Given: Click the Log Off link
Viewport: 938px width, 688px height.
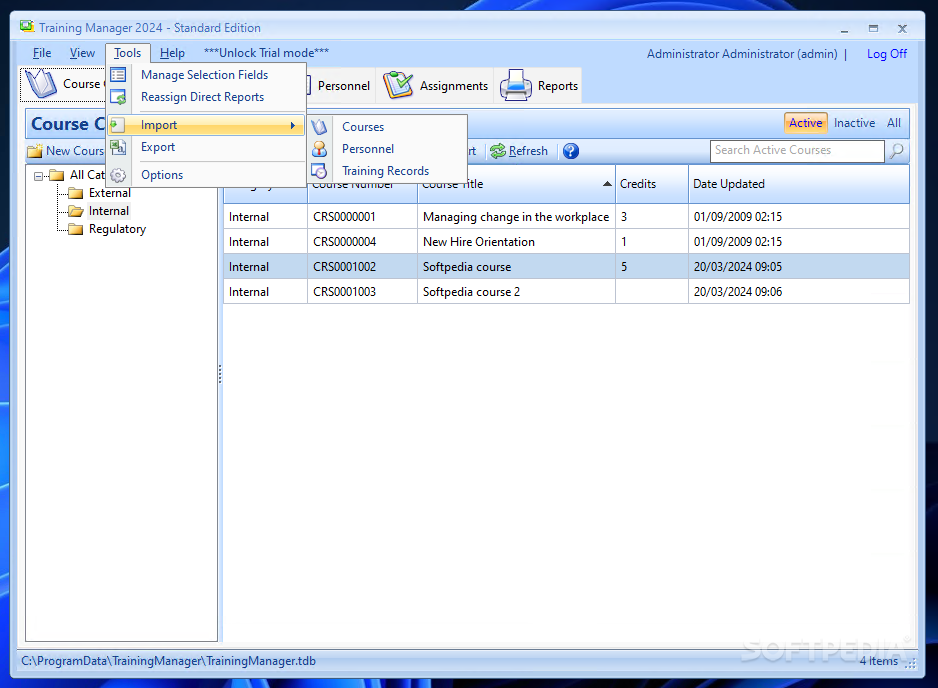Looking at the screenshot, I should coord(887,54).
